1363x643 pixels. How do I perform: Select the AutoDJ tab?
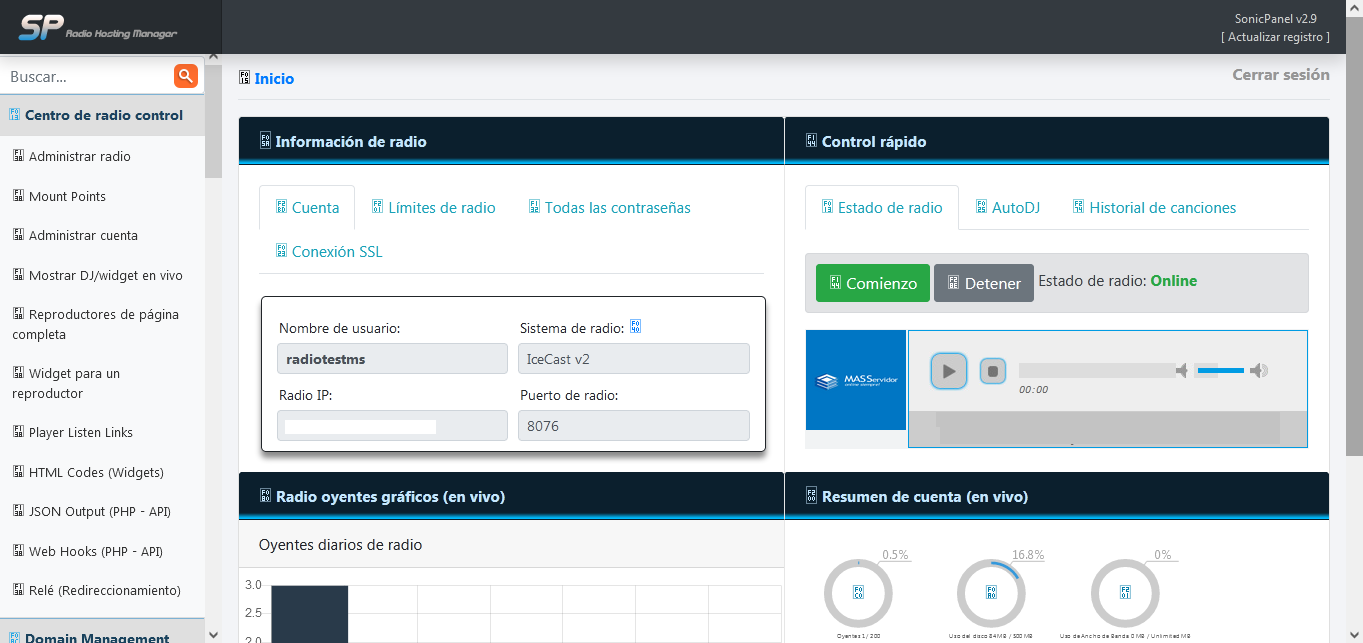point(1008,208)
